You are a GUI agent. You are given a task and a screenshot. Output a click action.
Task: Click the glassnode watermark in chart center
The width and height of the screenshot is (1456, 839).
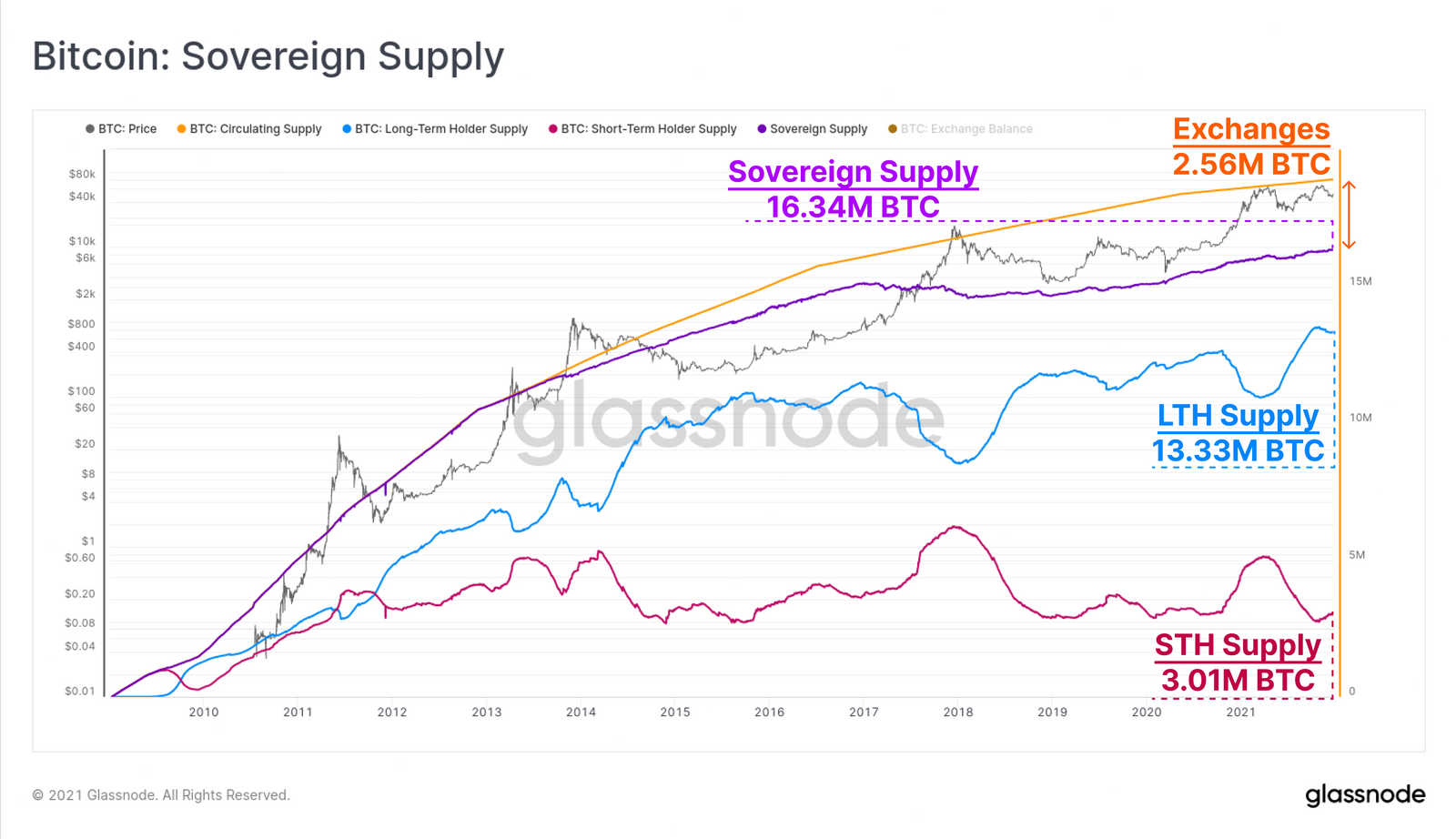point(728,420)
